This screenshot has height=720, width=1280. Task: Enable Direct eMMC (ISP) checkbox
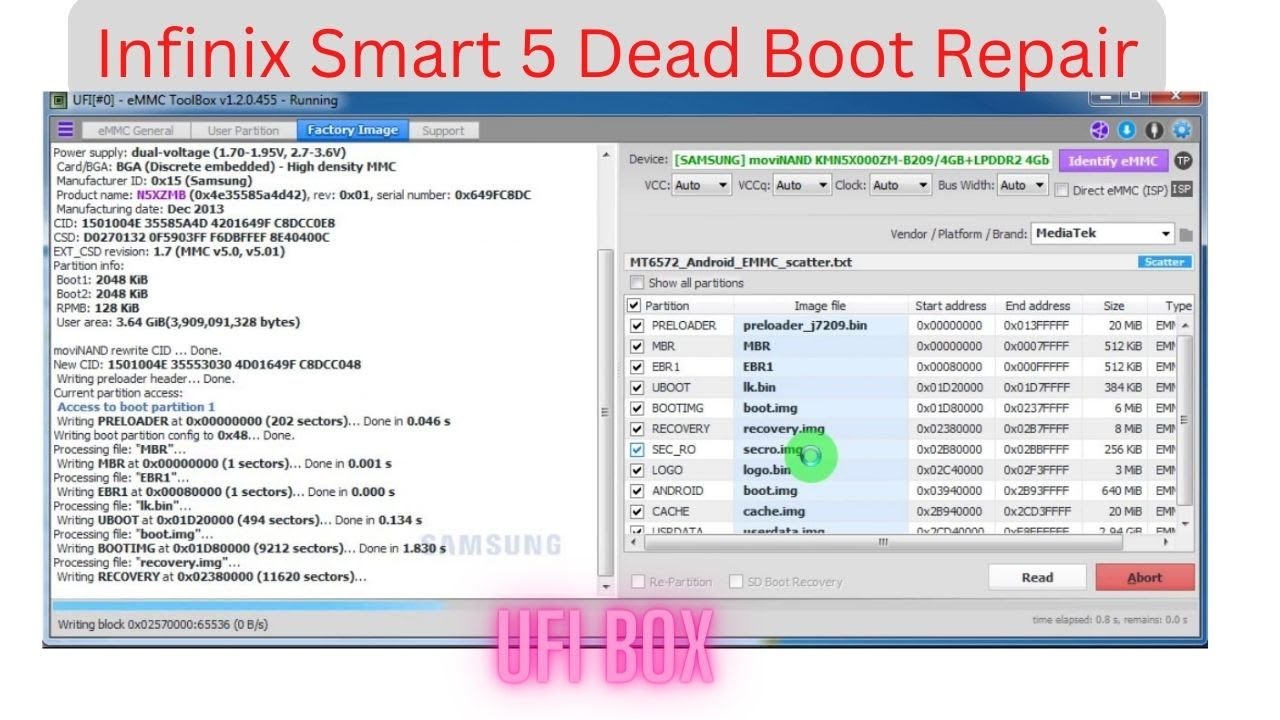point(1063,190)
